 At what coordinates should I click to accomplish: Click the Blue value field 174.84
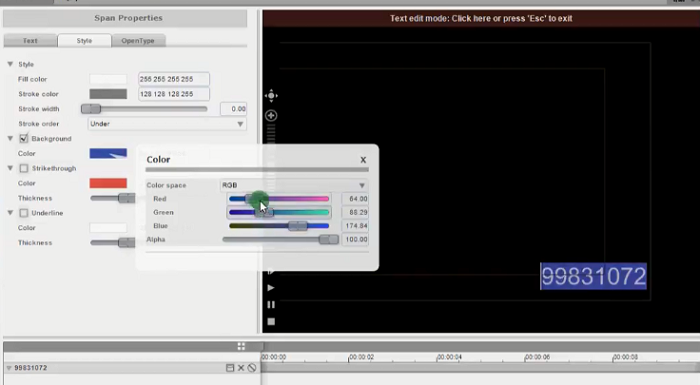(355, 226)
